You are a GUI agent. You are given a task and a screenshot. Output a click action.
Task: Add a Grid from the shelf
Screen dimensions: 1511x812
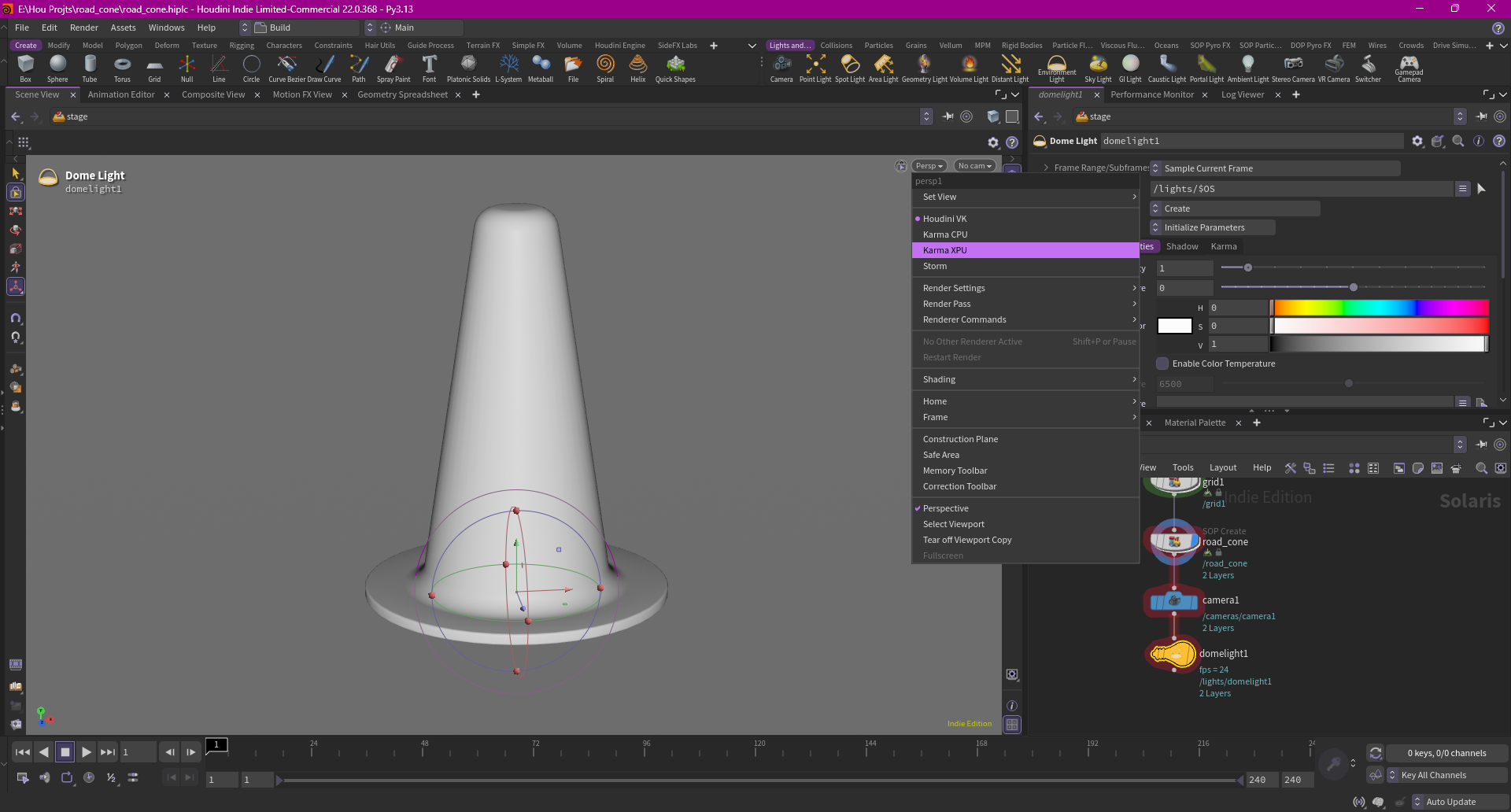[154, 68]
